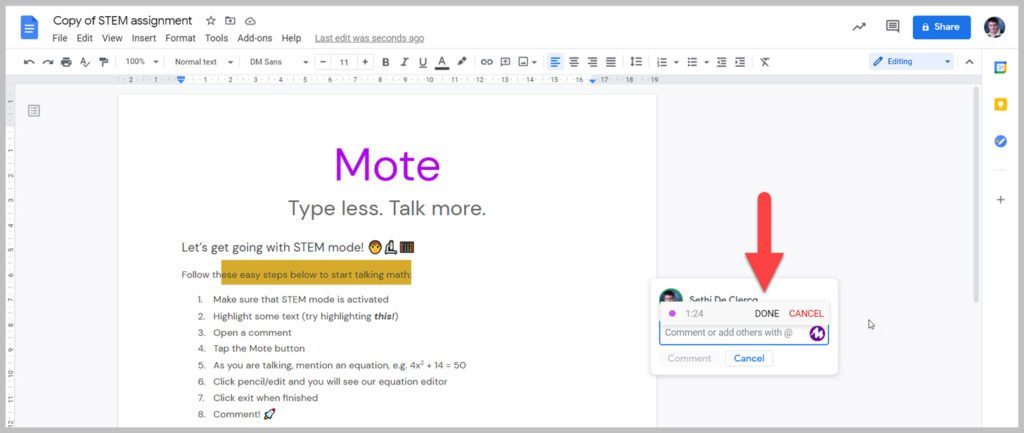Image resolution: width=1024 pixels, height=433 pixels.
Task: Toggle bold formatting
Action: pyautogui.click(x=385, y=62)
